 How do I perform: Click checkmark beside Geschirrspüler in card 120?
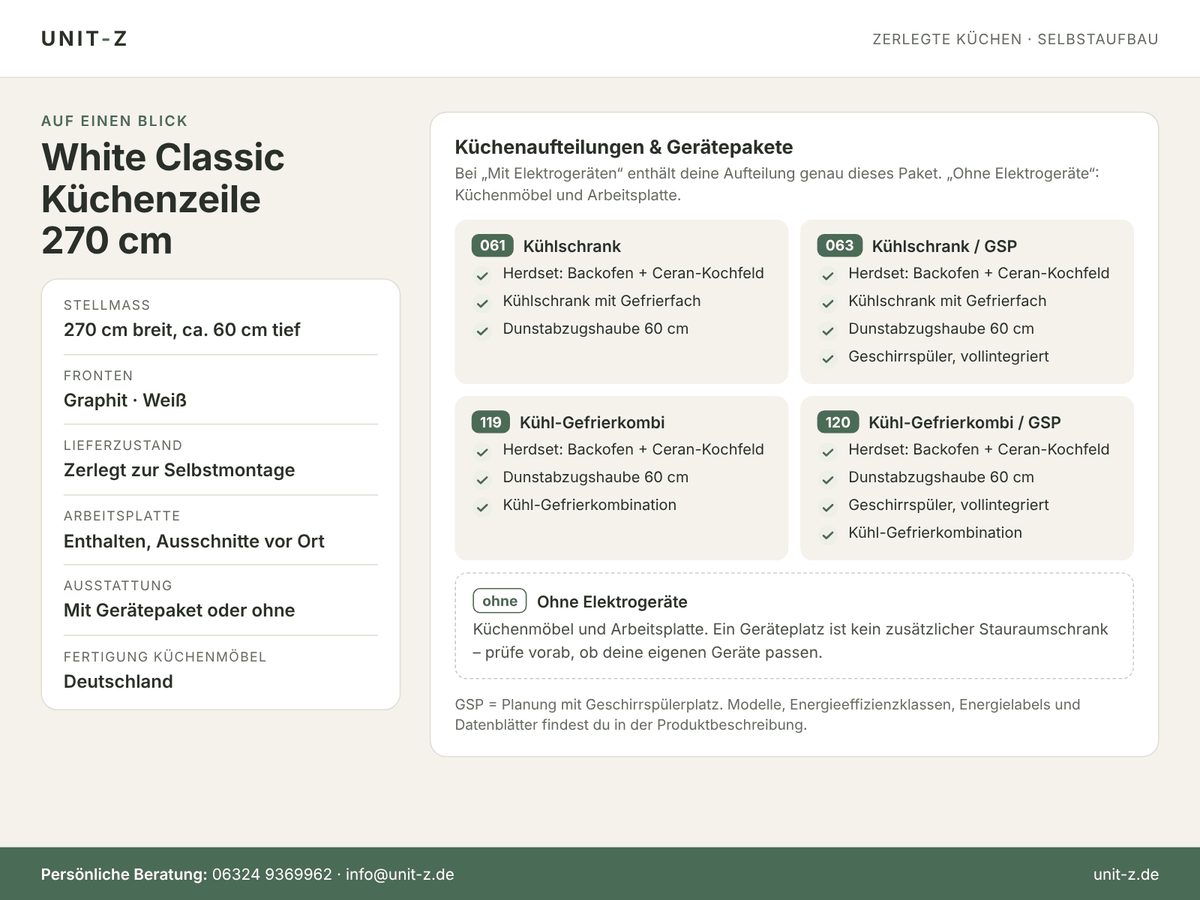(x=828, y=507)
